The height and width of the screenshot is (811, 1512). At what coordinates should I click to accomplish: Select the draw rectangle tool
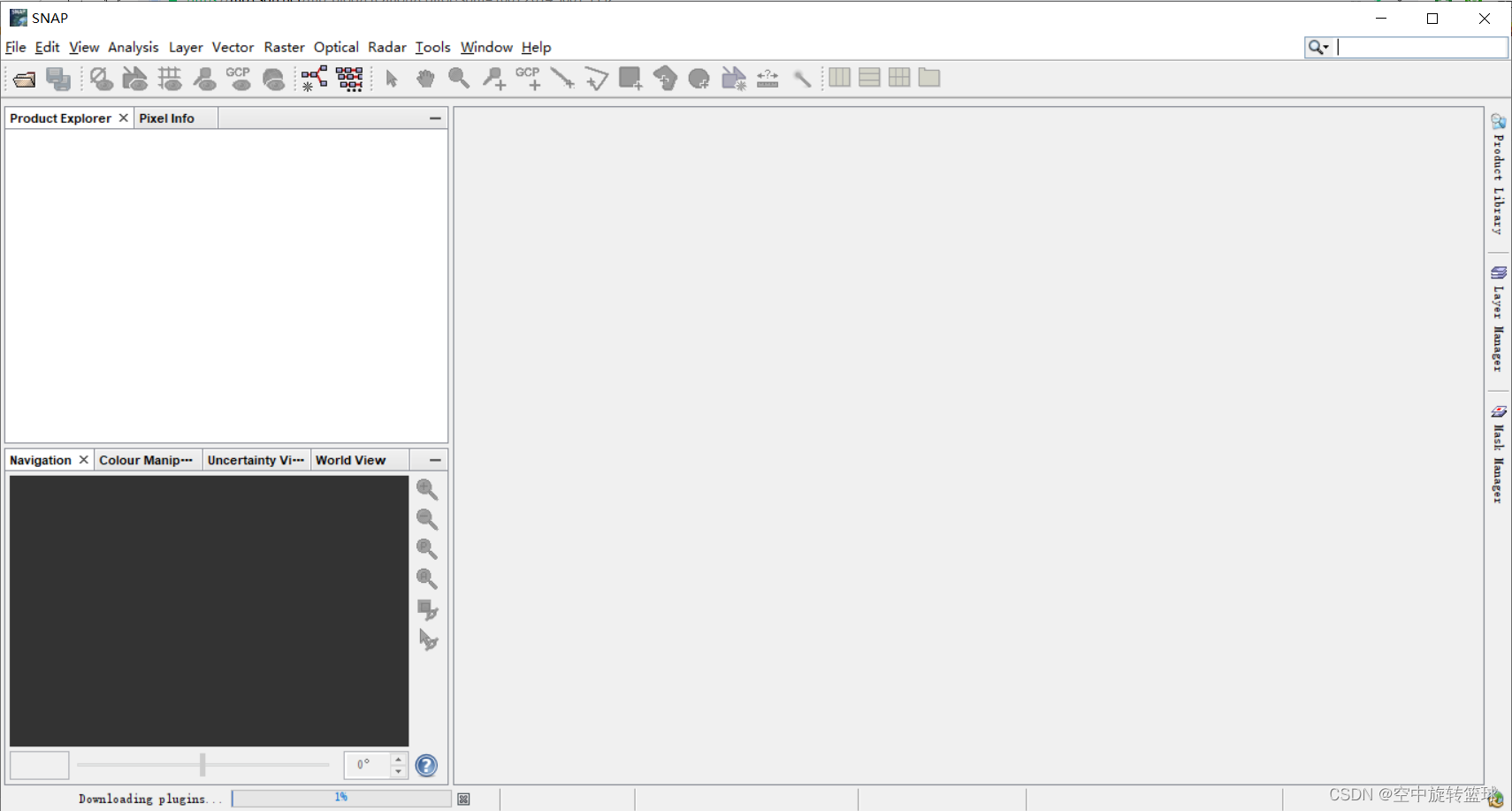(630, 79)
